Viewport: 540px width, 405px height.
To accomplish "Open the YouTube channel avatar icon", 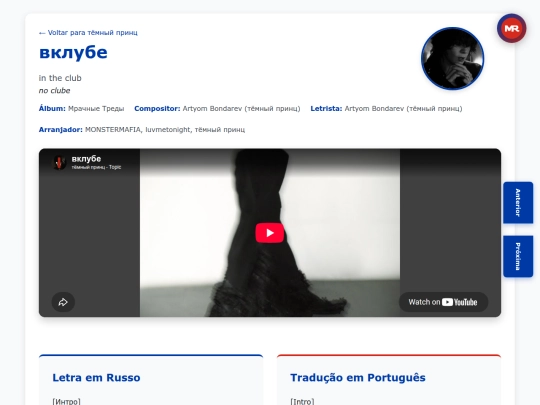I will (x=59, y=162).
